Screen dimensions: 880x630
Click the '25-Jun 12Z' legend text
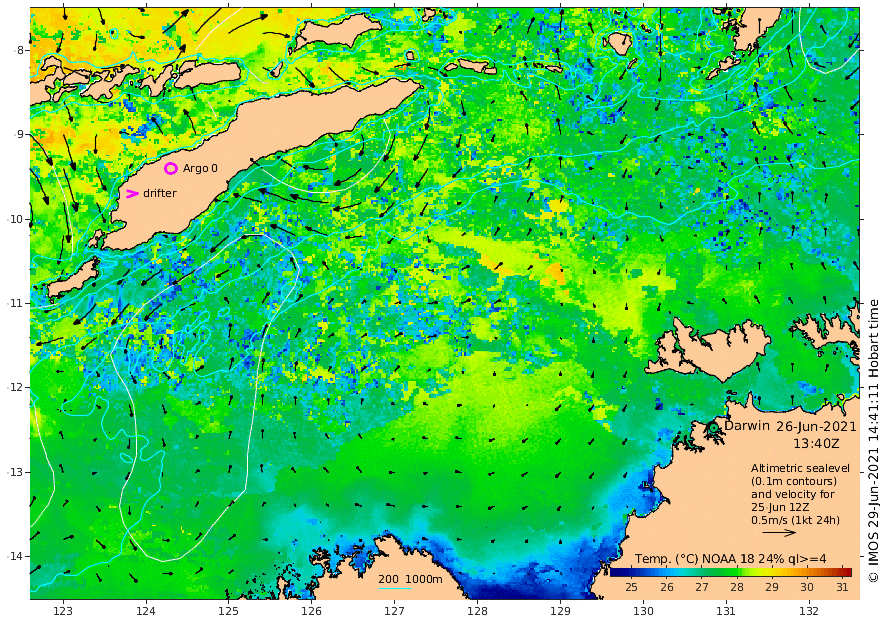[x=780, y=507]
